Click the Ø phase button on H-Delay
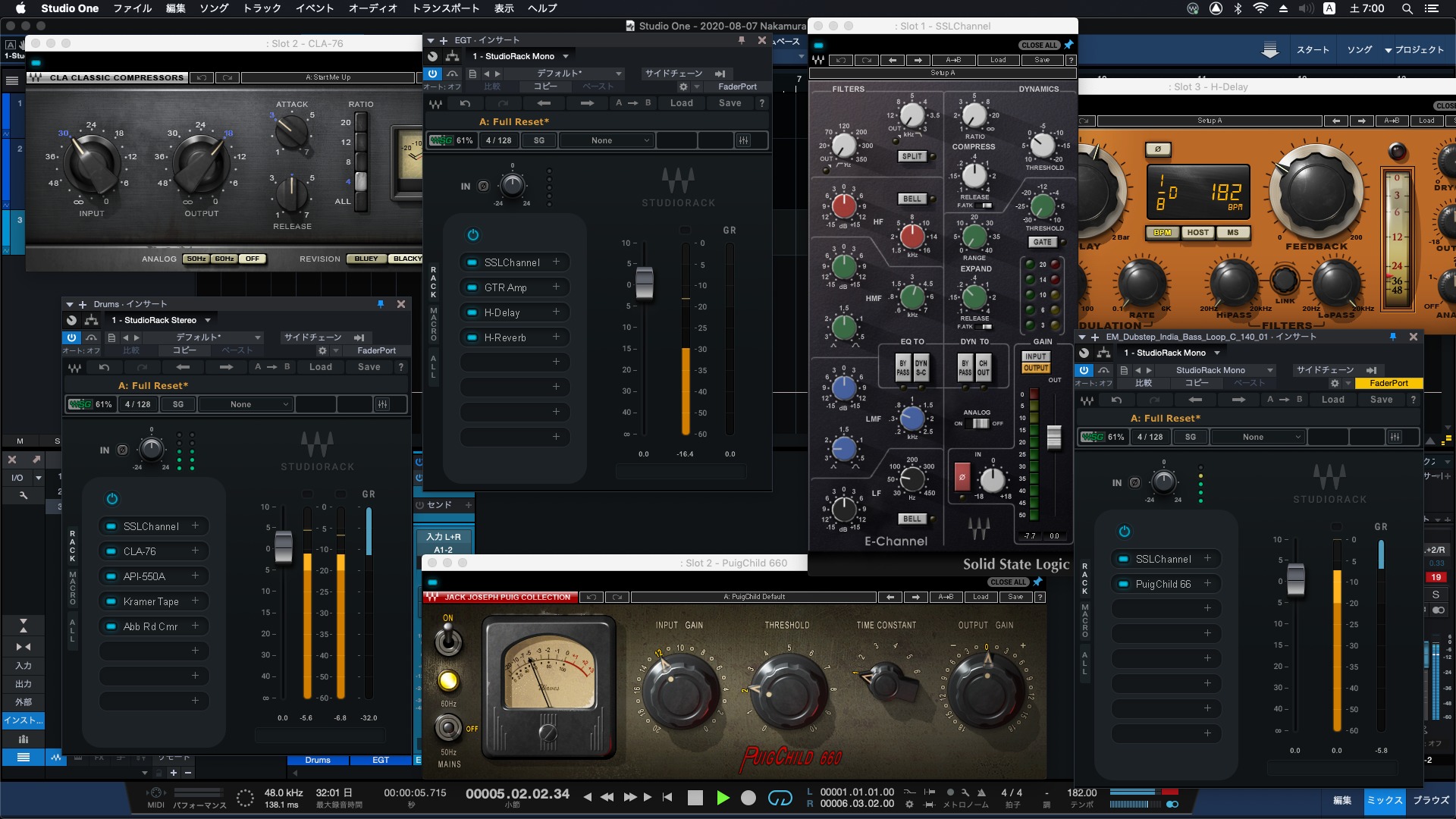This screenshot has width=1456, height=819. 1157,149
